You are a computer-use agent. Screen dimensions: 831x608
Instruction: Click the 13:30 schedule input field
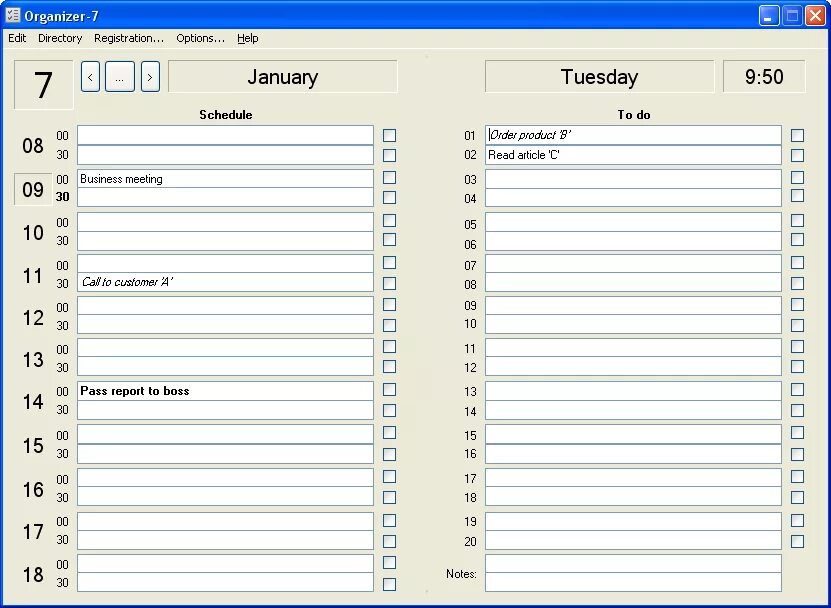tap(225, 366)
